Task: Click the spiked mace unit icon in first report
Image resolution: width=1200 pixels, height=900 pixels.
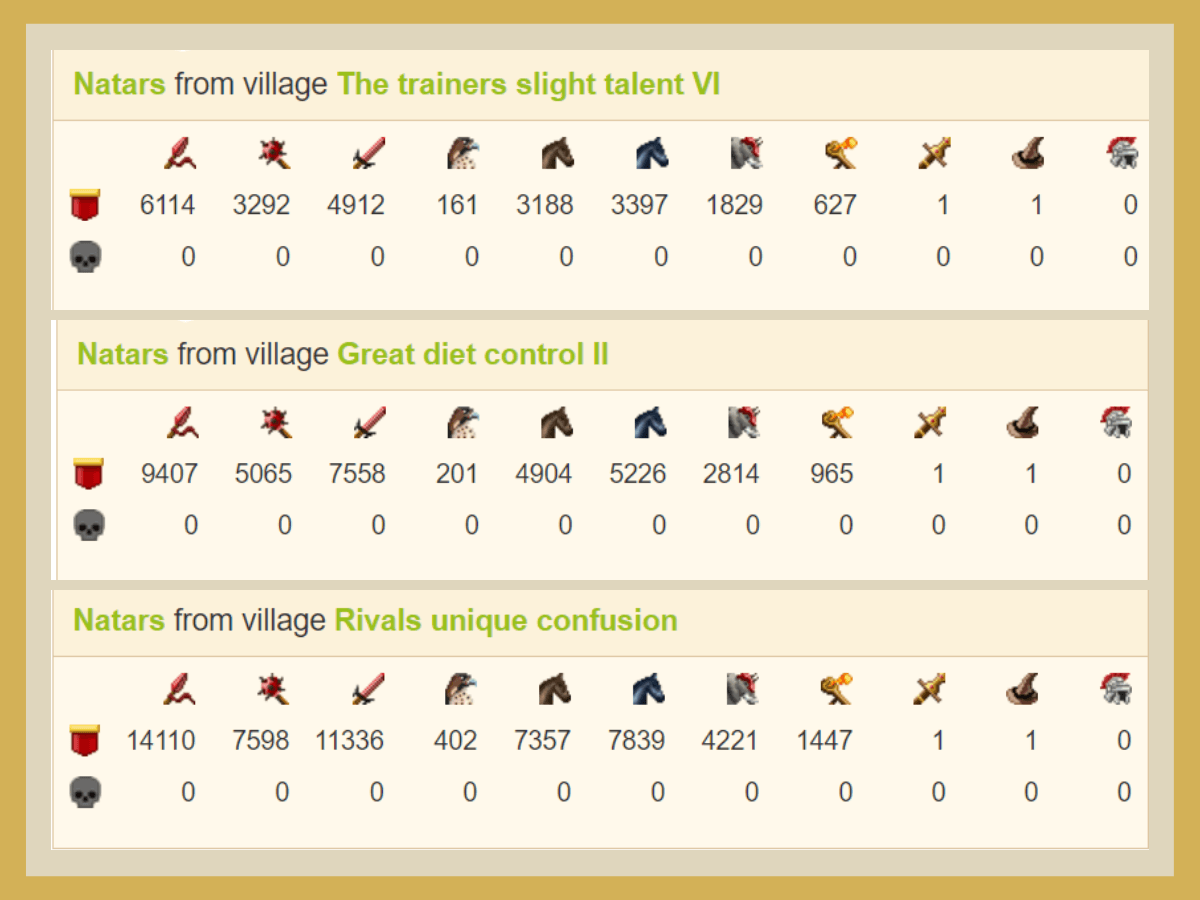Action: (x=274, y=154)
